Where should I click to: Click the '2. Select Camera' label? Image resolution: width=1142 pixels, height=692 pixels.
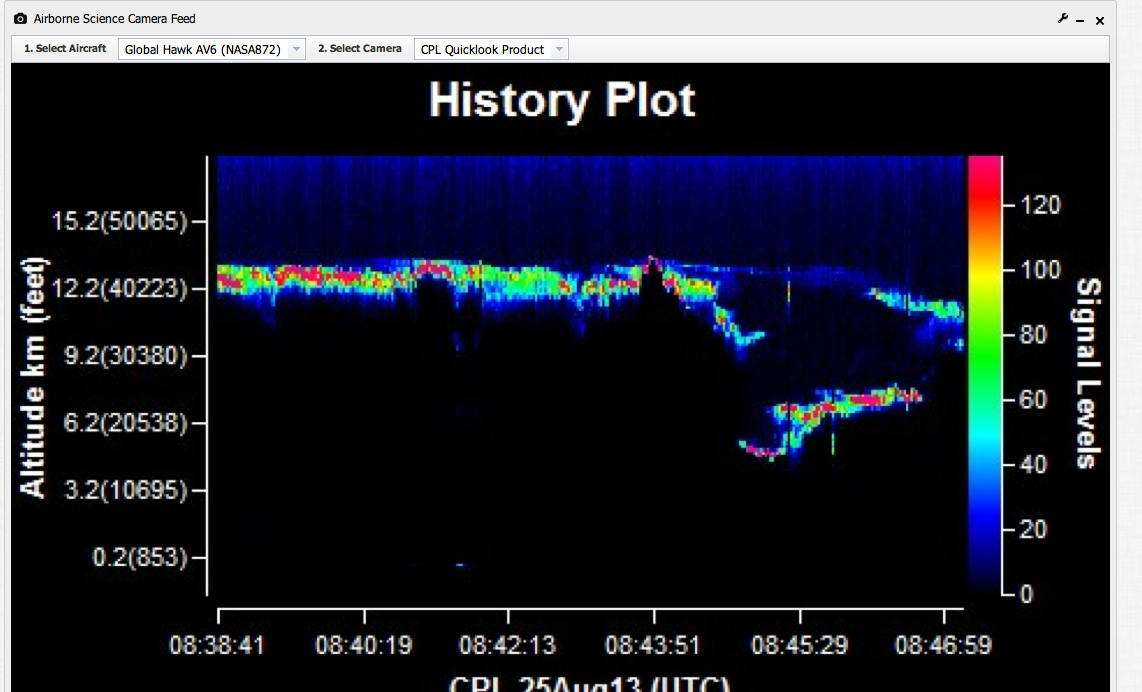pos(360,49)
